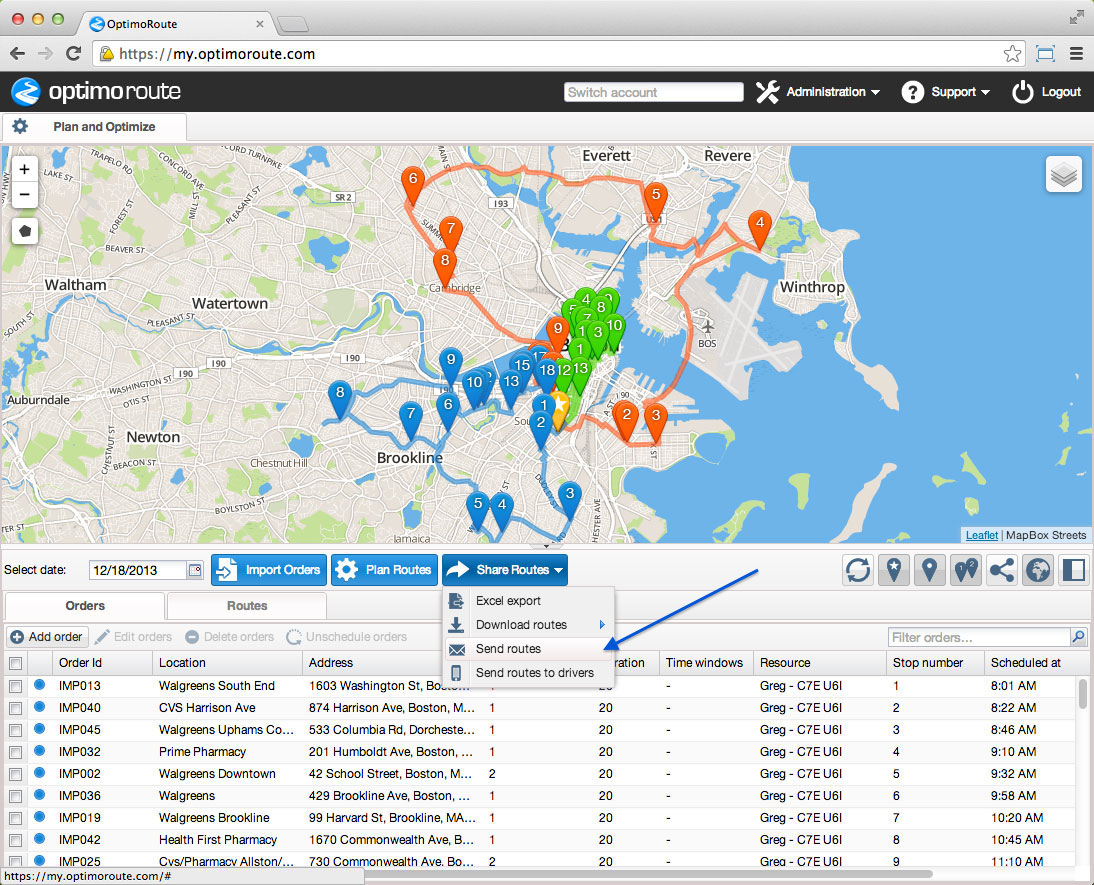Click the Delete orders button
This screenshot has width=1094, height=885.
tap(230, 637)
